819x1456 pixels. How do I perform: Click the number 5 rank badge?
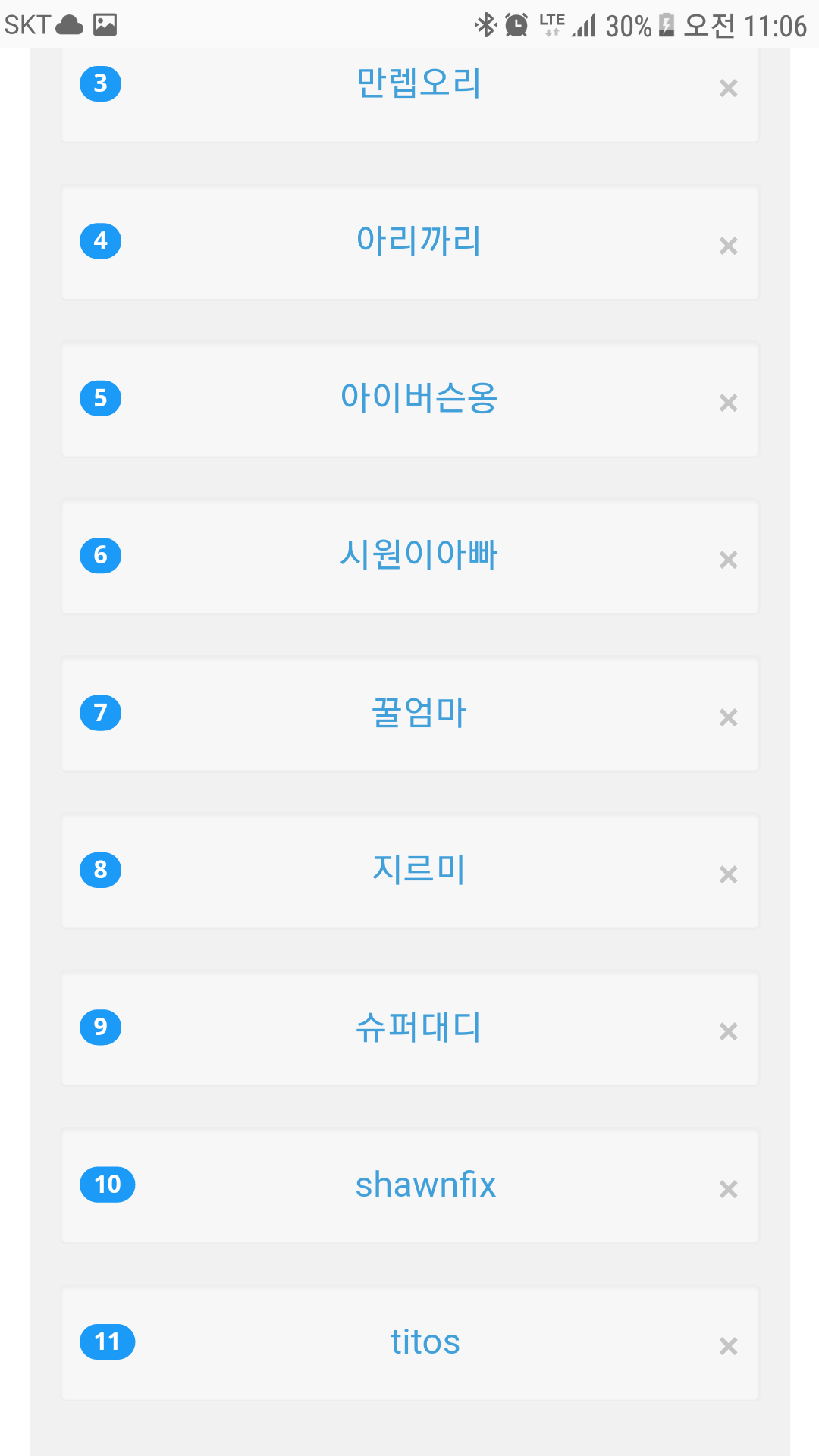click(x=100, y=398)
